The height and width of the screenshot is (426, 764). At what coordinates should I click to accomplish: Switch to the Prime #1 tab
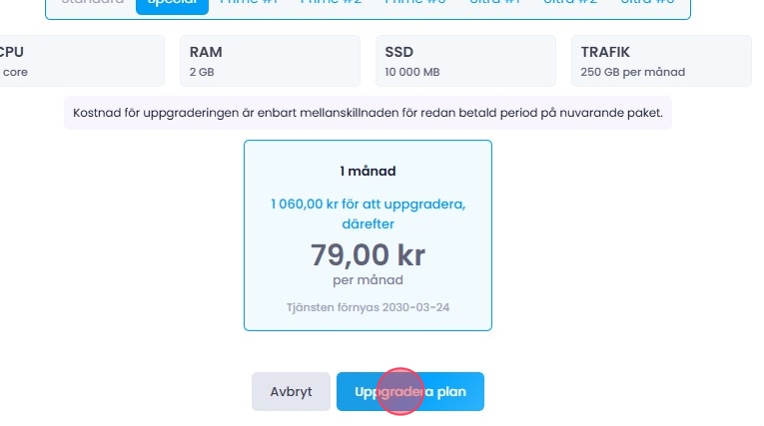pyautogui.click(x=251, y=3)
